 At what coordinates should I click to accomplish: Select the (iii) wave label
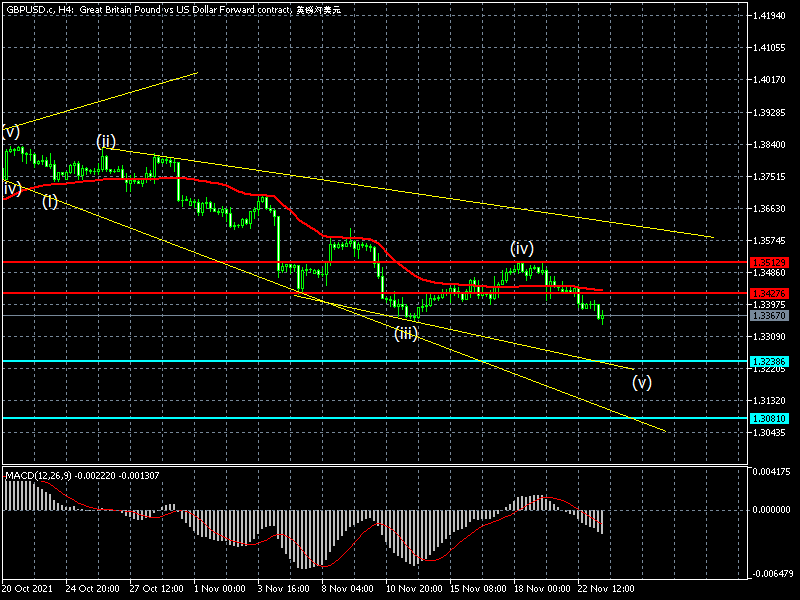pyautogui.click(x=405, y=334)
